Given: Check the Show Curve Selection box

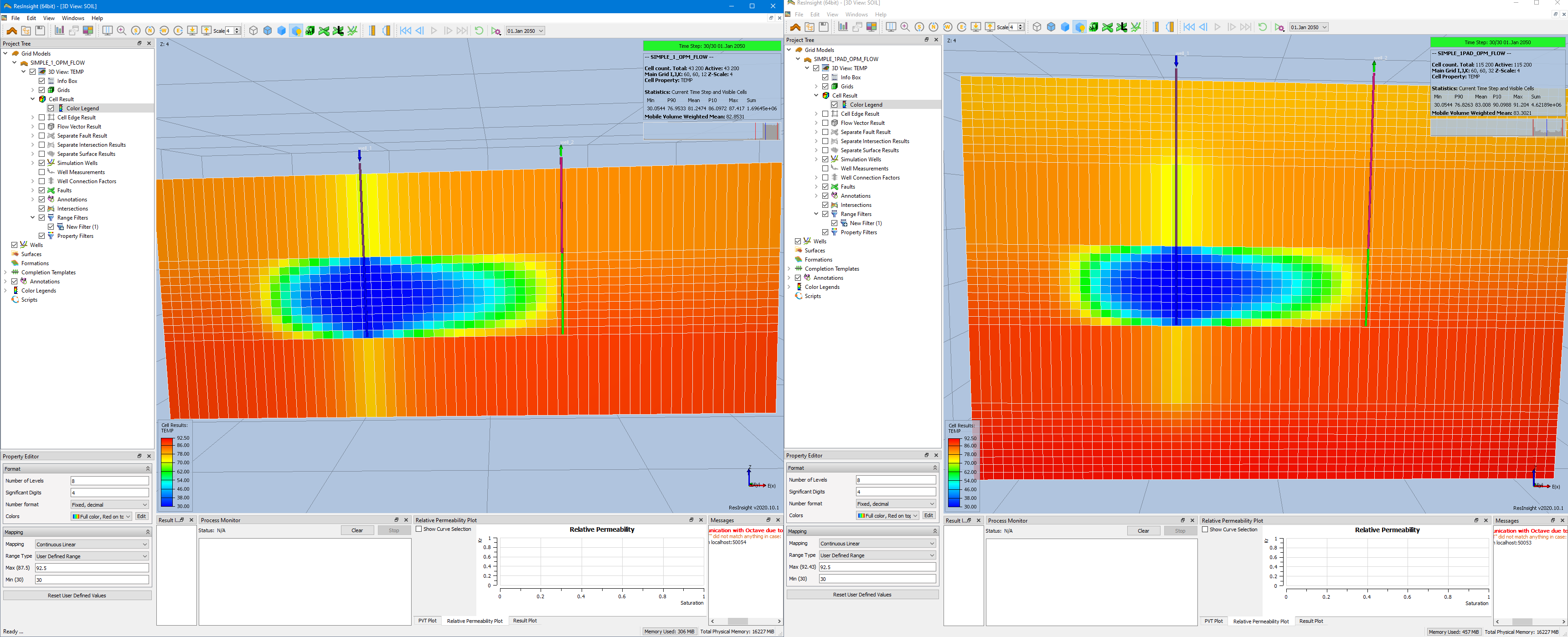Looking at the screenshot, I should coord(418,529).
